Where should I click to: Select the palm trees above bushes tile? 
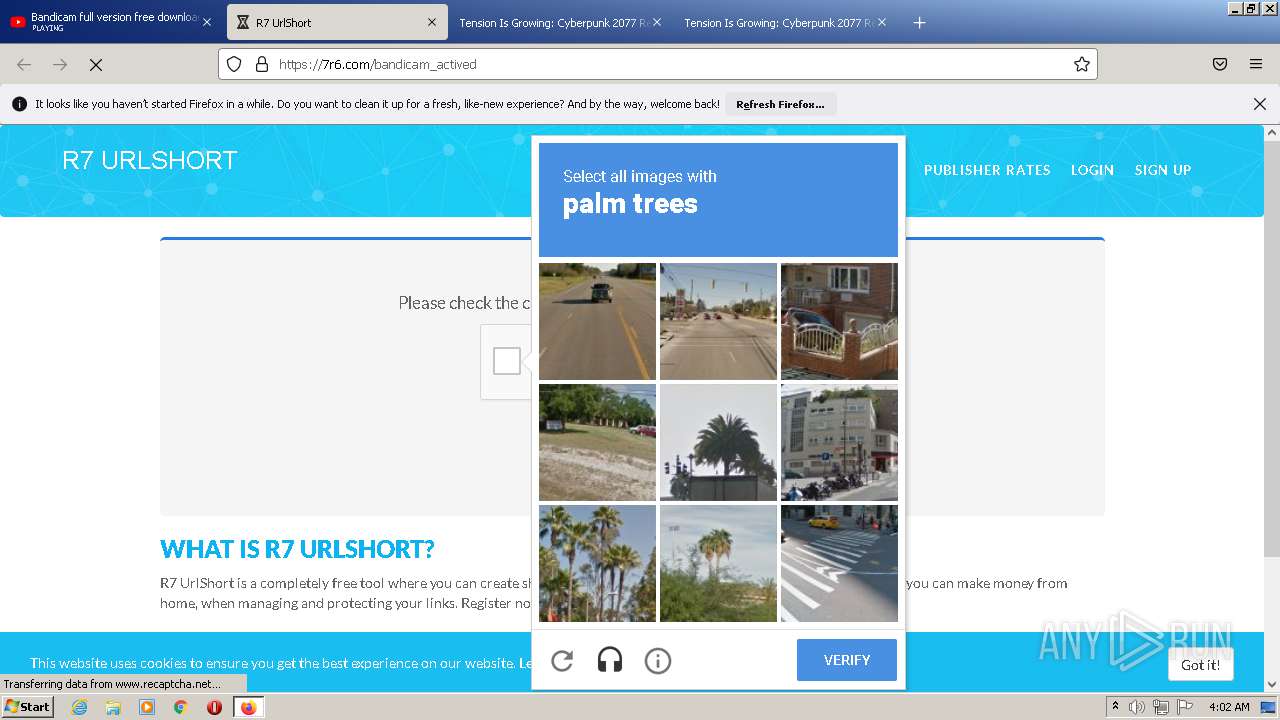click(x=718, y=563)
